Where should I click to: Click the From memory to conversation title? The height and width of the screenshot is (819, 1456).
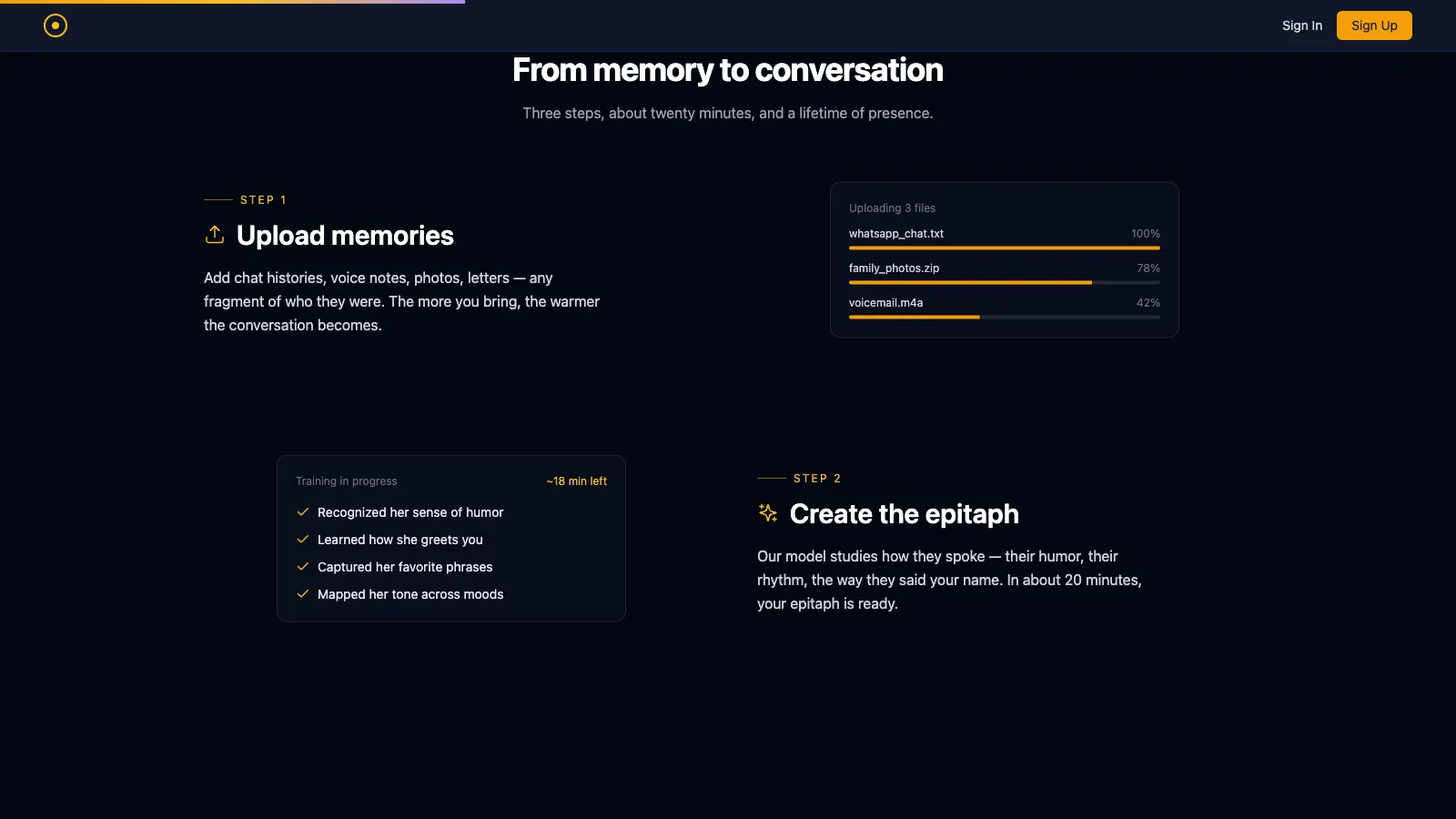(x=728, y=70)
